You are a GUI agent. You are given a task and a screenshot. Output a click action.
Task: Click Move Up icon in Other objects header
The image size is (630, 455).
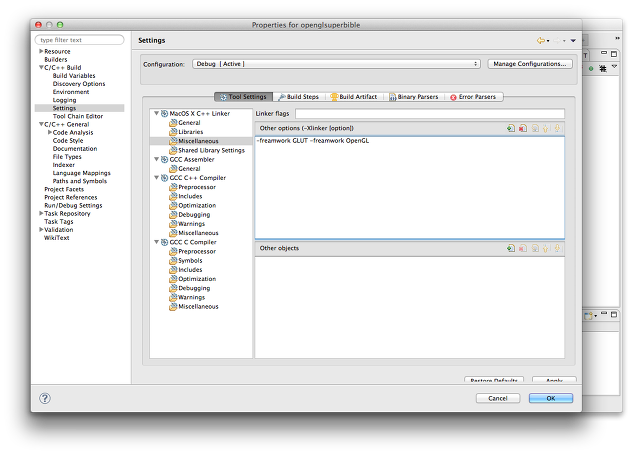click(x=546, y=248)
